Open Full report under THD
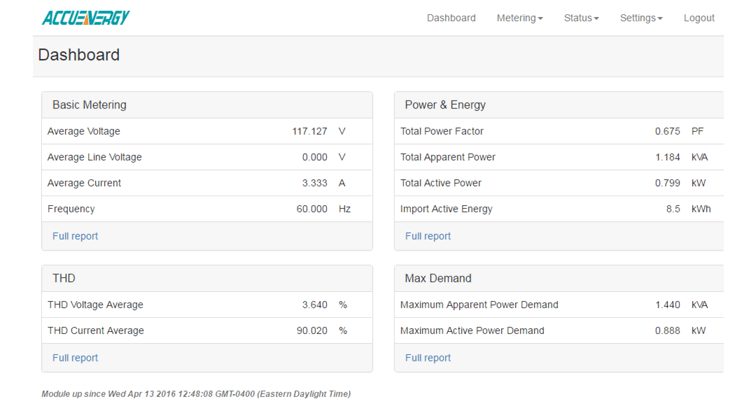 click(x=75, y=358)
